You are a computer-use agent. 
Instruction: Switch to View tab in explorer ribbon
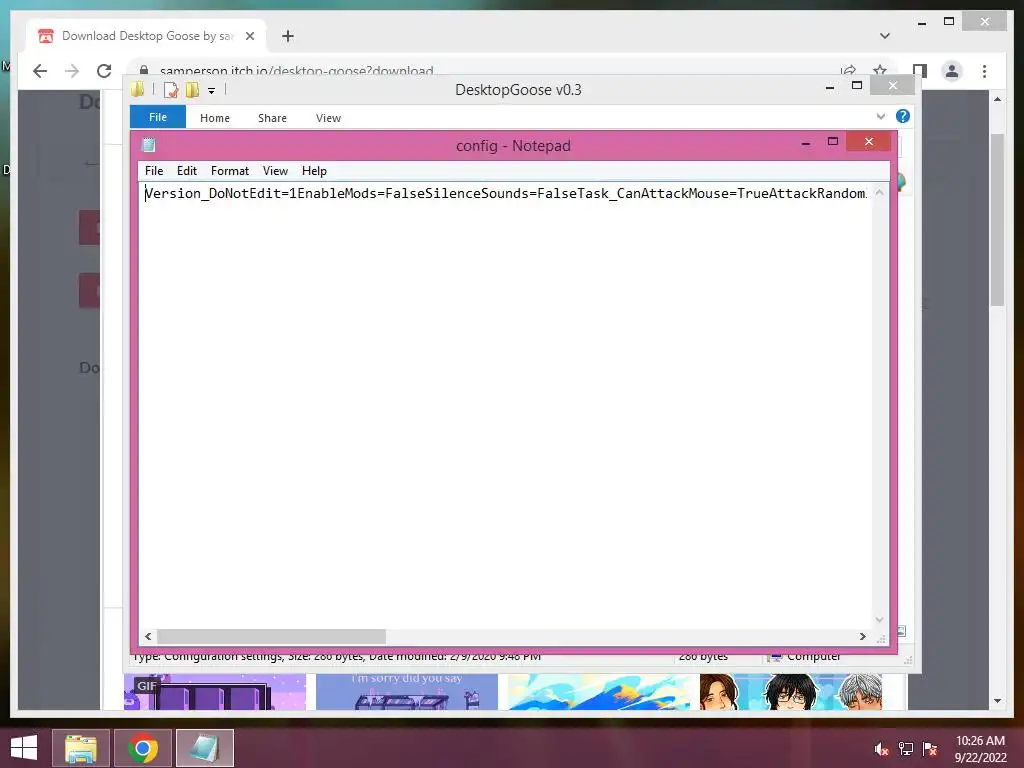tap(328, 118)
